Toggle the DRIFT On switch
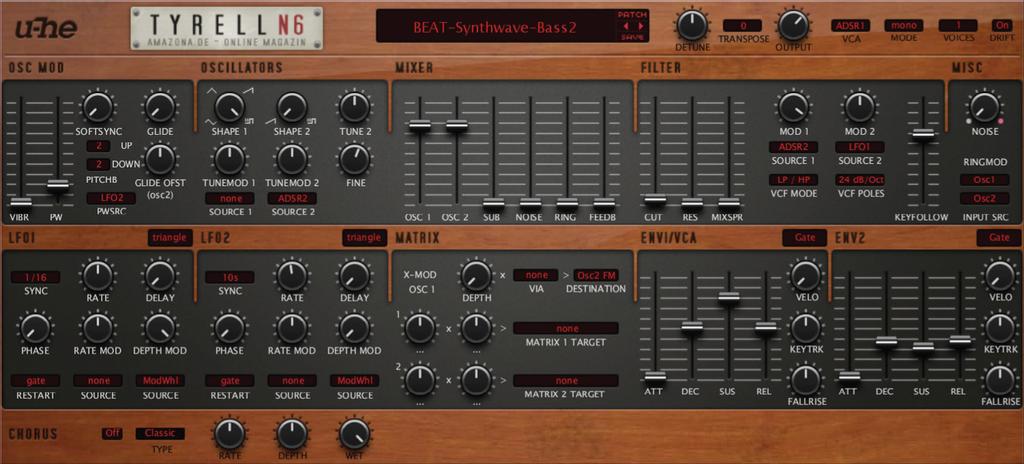Screen dimensions: 1024x464 coord(1001,25)
